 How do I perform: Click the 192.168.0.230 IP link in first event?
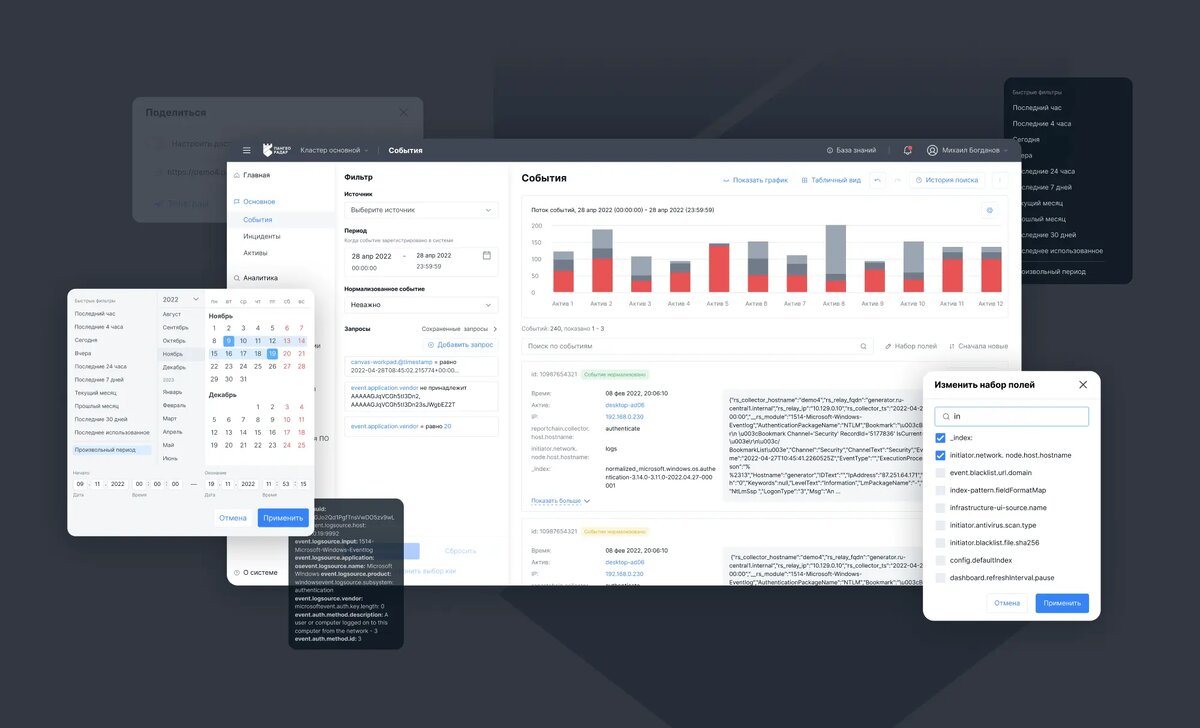point(626,416)
